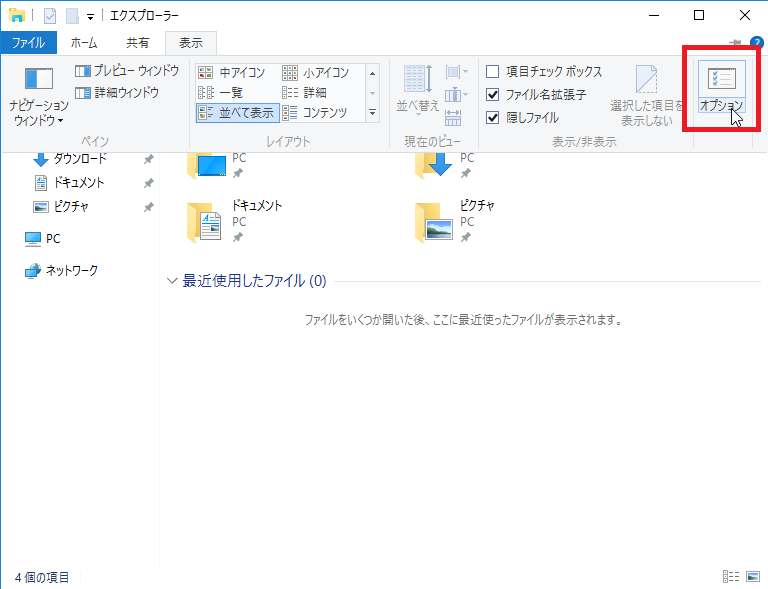The width and height of the screenshot is (768, 589).
Task: Select medium icons (中アイコン) layout
Action: (232, 72)
